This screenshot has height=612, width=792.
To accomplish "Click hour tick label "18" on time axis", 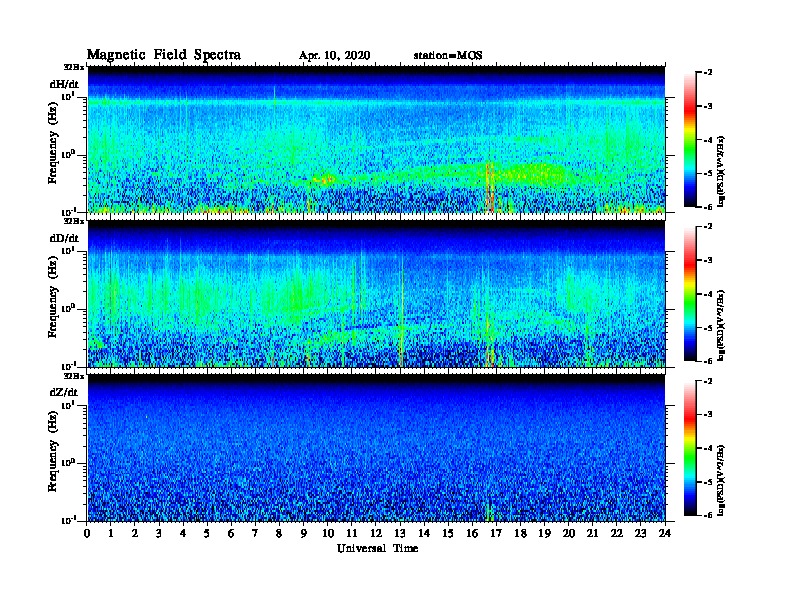I will tap(520, 534).
